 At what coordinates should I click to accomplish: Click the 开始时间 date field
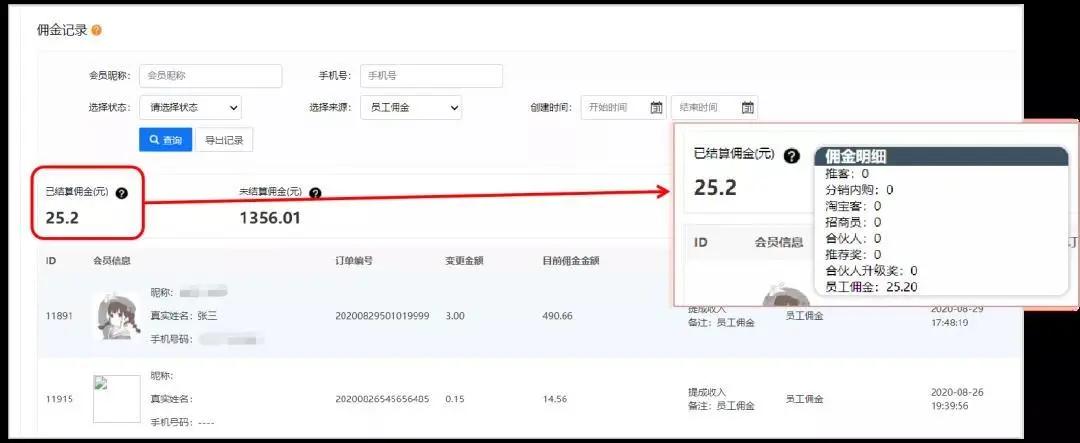coord(624,107)
